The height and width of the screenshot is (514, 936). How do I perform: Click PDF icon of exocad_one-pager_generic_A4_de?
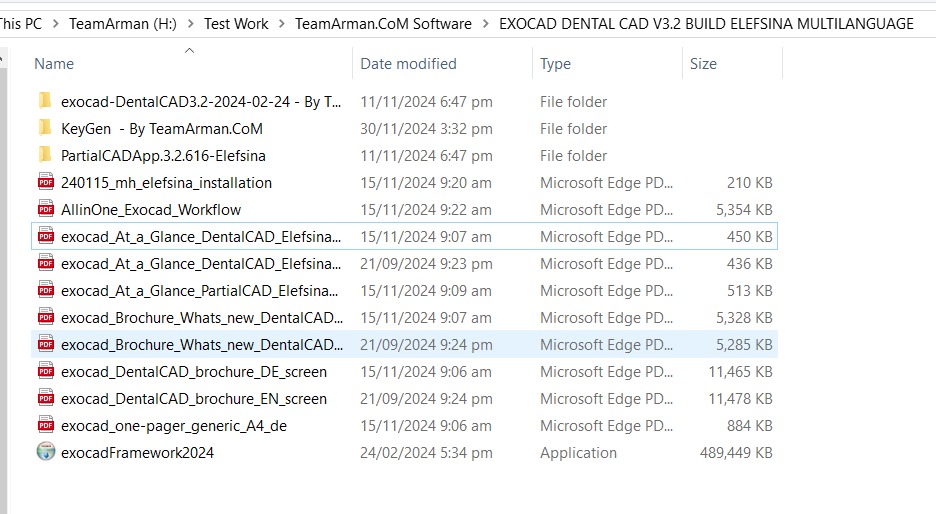[x=46, y=425]
